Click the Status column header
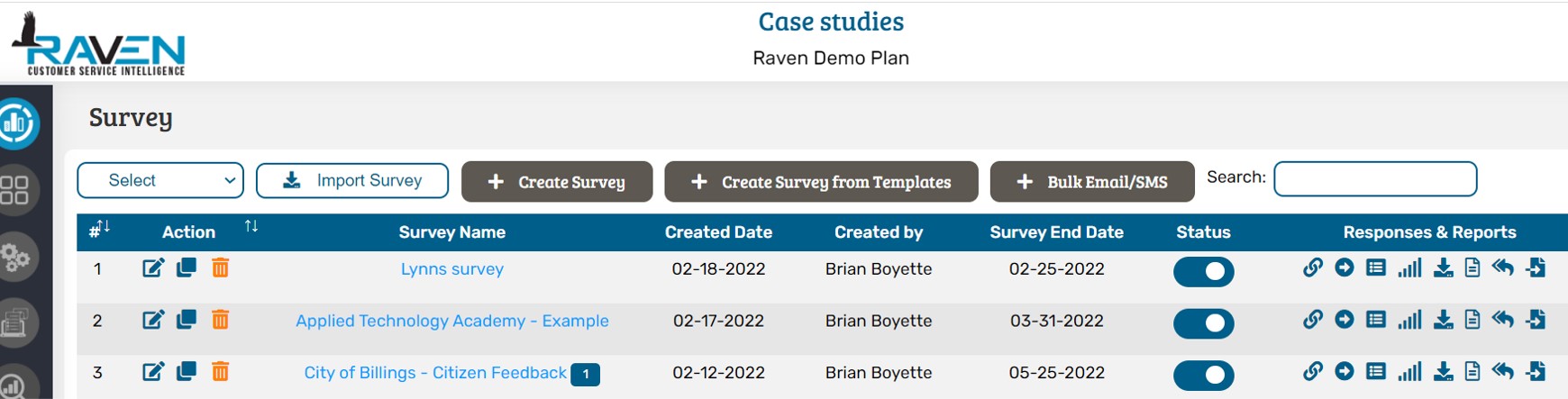 tap(1203, 231)
